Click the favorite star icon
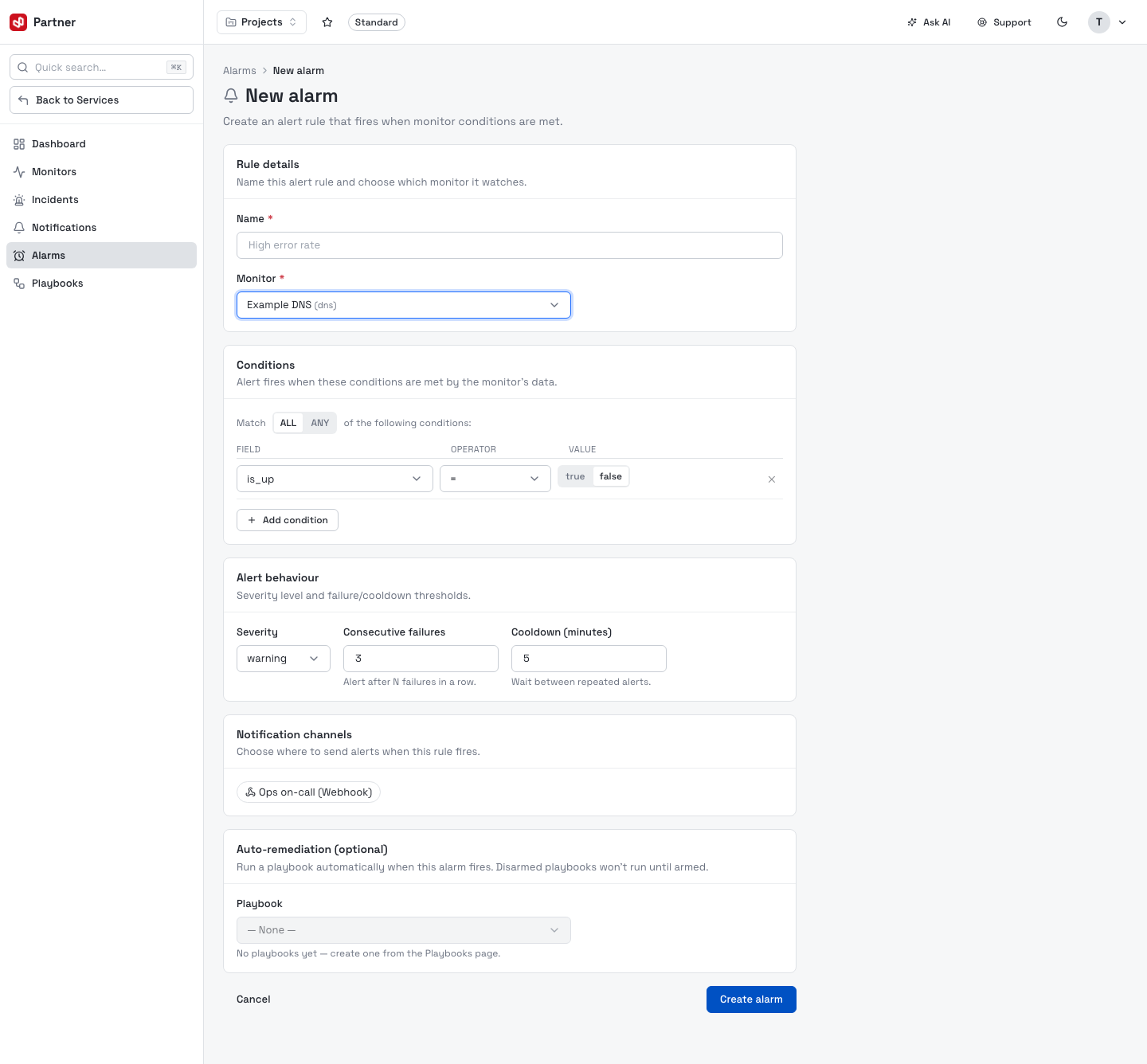This screenshot has width=1147, height=1064. pyautogui.click(x=327, y=22)
